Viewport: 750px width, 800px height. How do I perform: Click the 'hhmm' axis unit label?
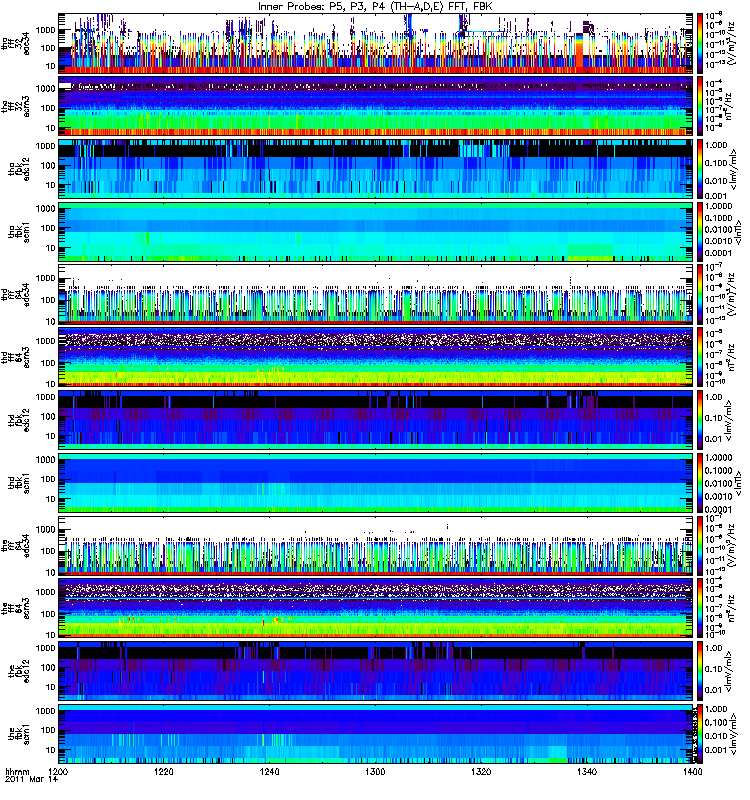point(17,771)
